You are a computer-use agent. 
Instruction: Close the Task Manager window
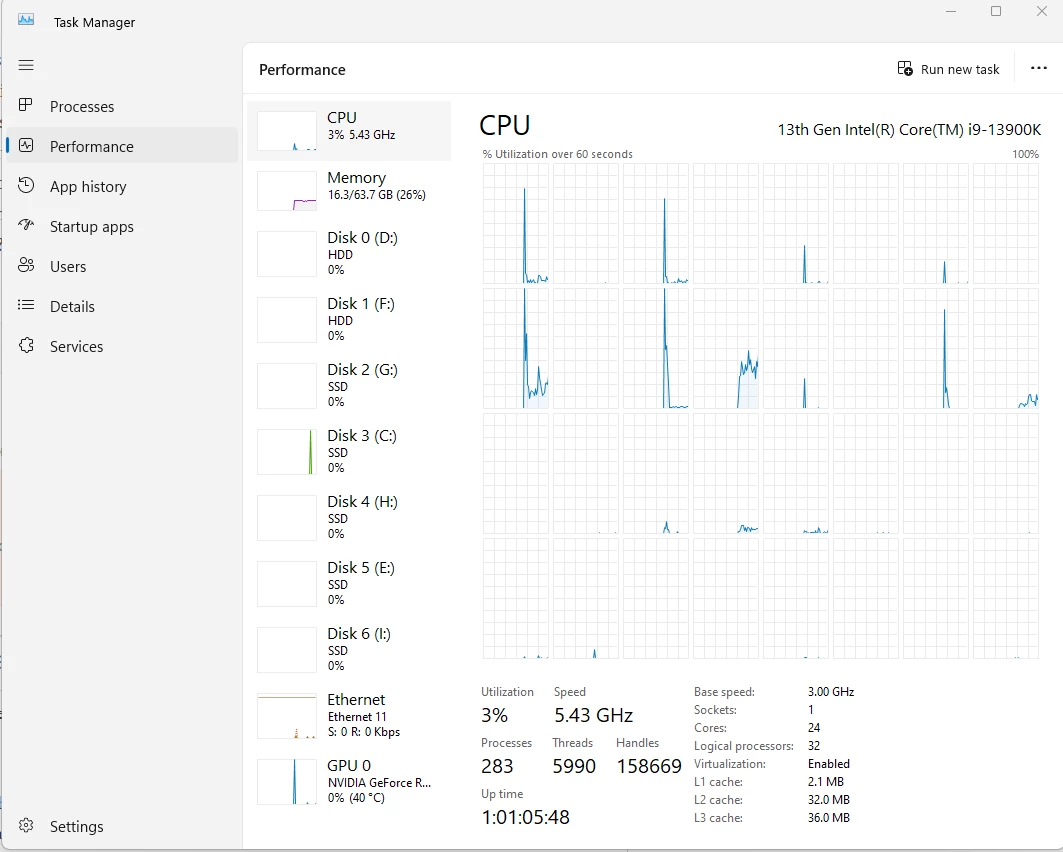click(x=1041, y=12)
